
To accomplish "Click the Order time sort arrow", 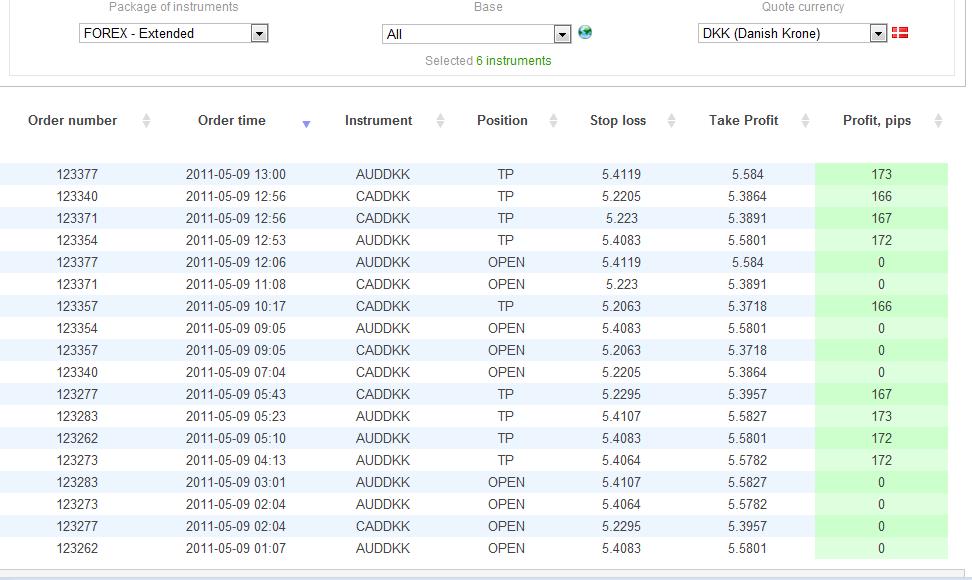I will click(306, 123).
